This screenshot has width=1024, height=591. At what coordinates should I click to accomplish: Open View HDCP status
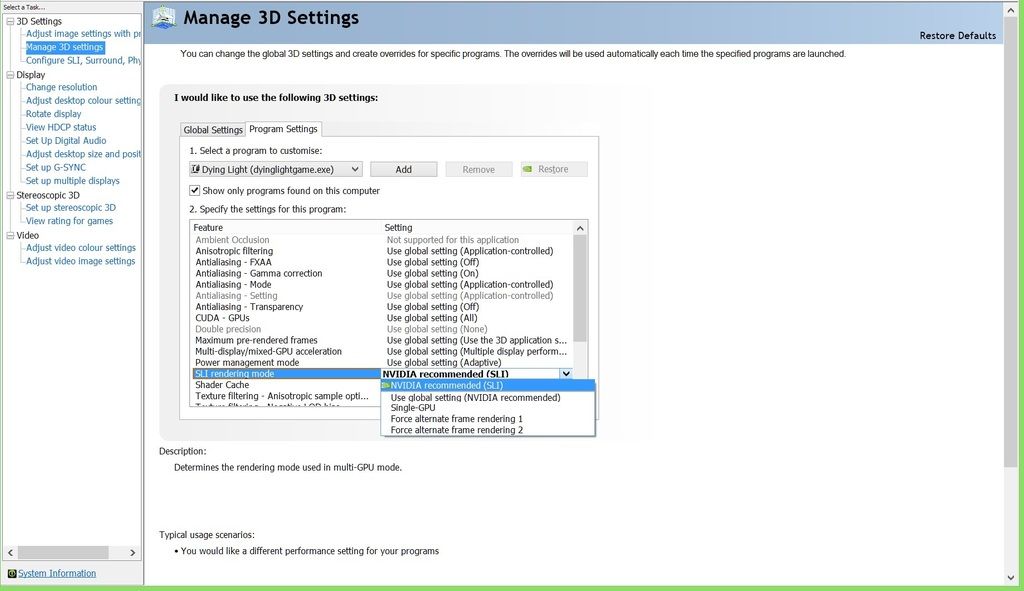[61, 127]
